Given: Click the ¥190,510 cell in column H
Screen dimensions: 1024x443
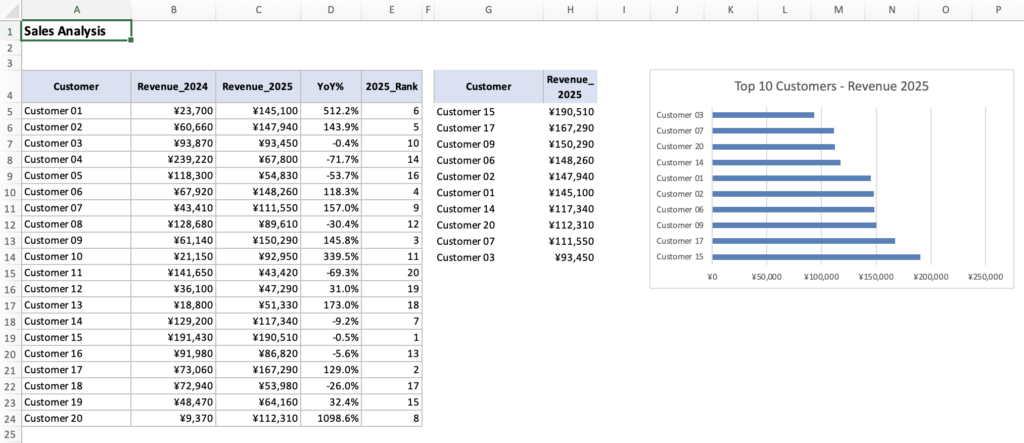Looking at the screenshot, I should tap(570, 112).
